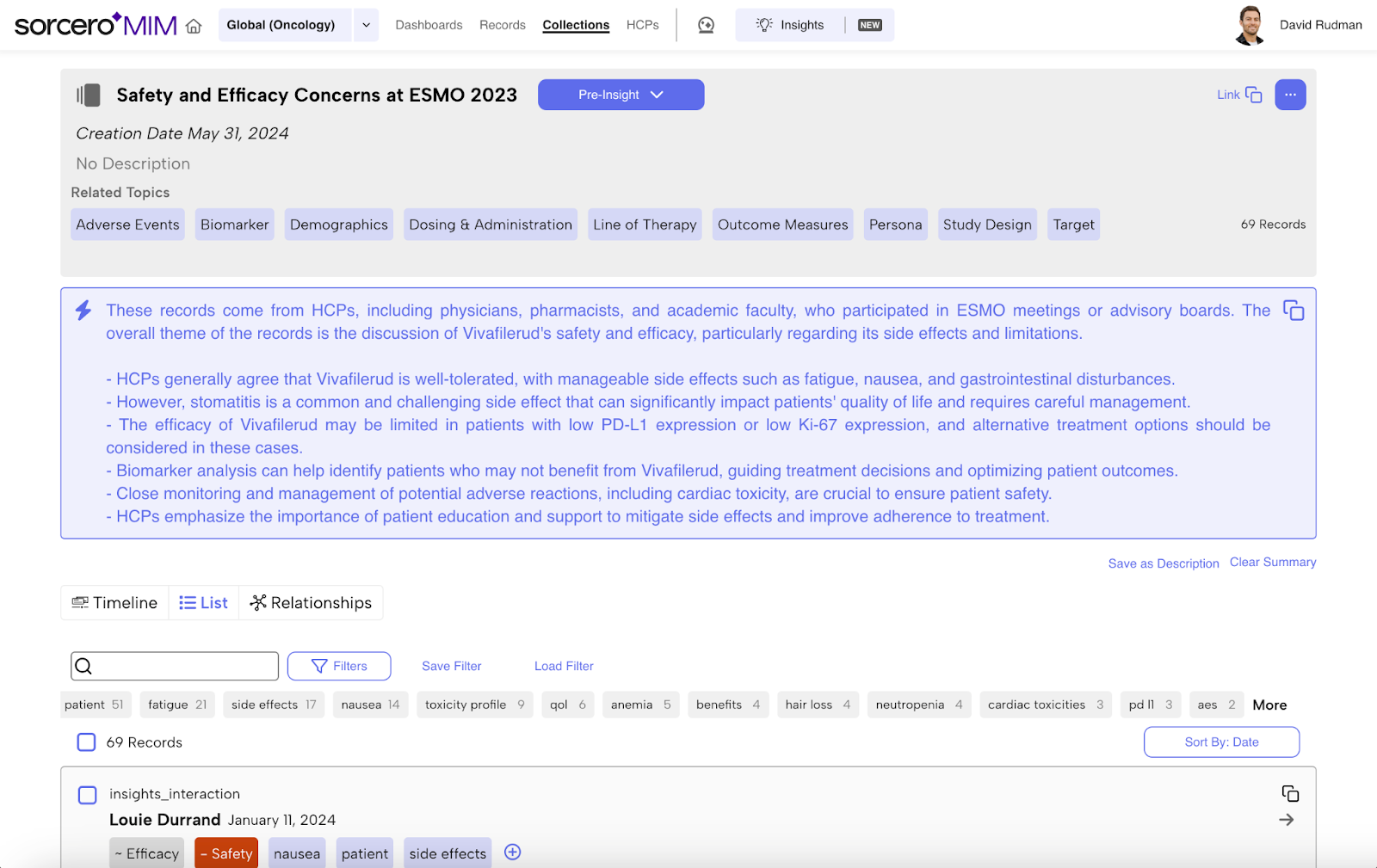Click the Link text button
Image resolution: width=1377 pixels, height=868 pixels.
pos(1228,95)
